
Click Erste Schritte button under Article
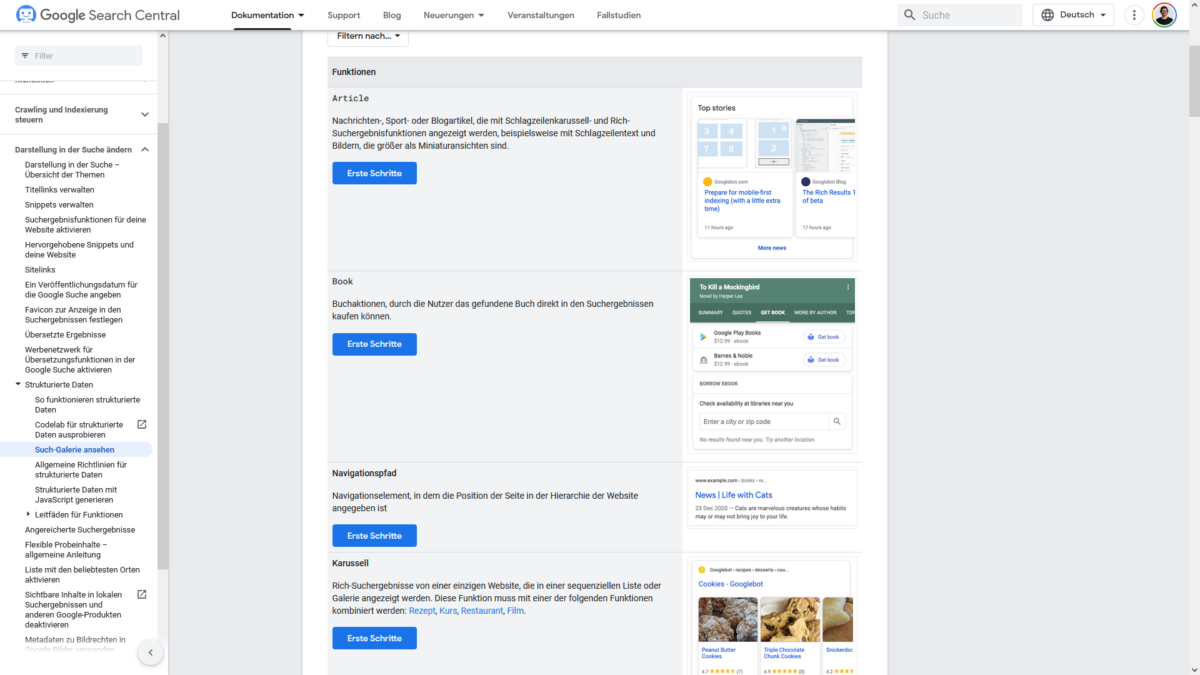[x=374, y=173]
